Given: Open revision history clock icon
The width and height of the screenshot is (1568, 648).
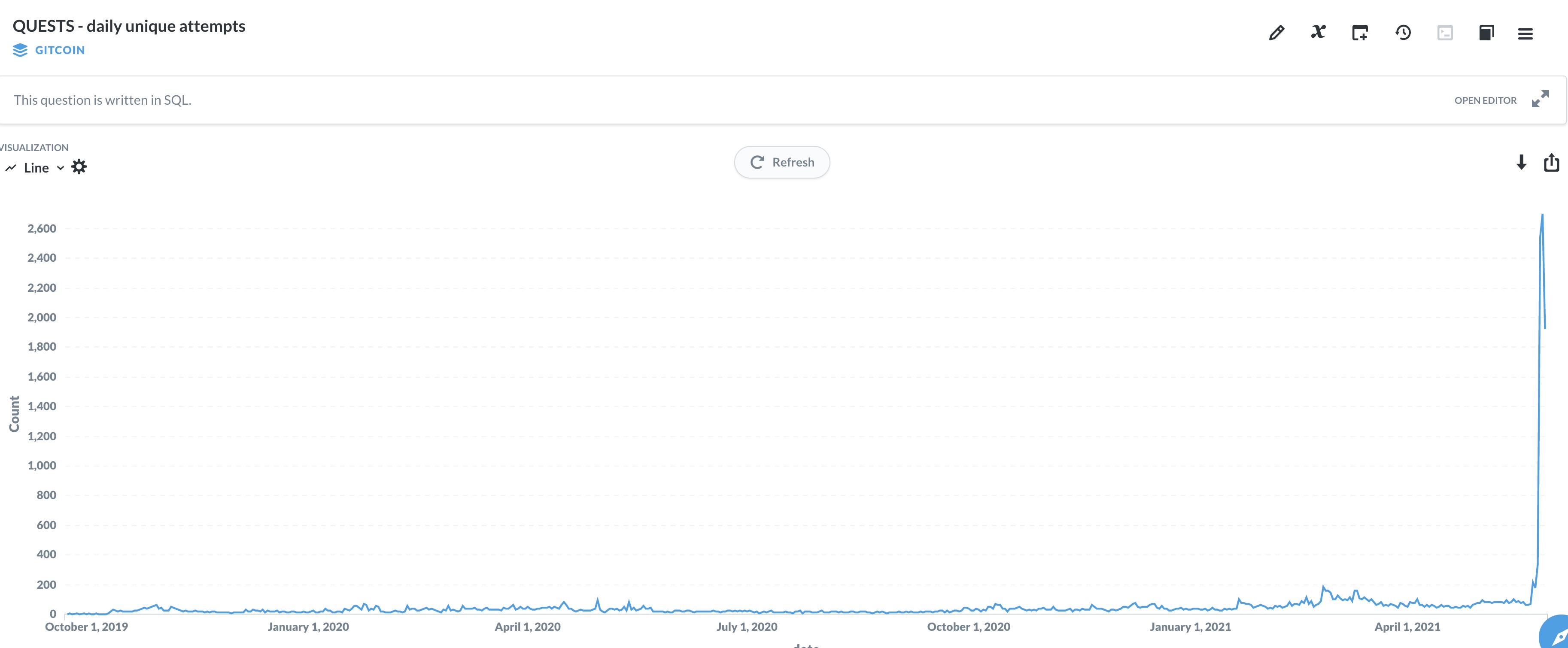Looking at the screenshot, I should coord(1403,33).
